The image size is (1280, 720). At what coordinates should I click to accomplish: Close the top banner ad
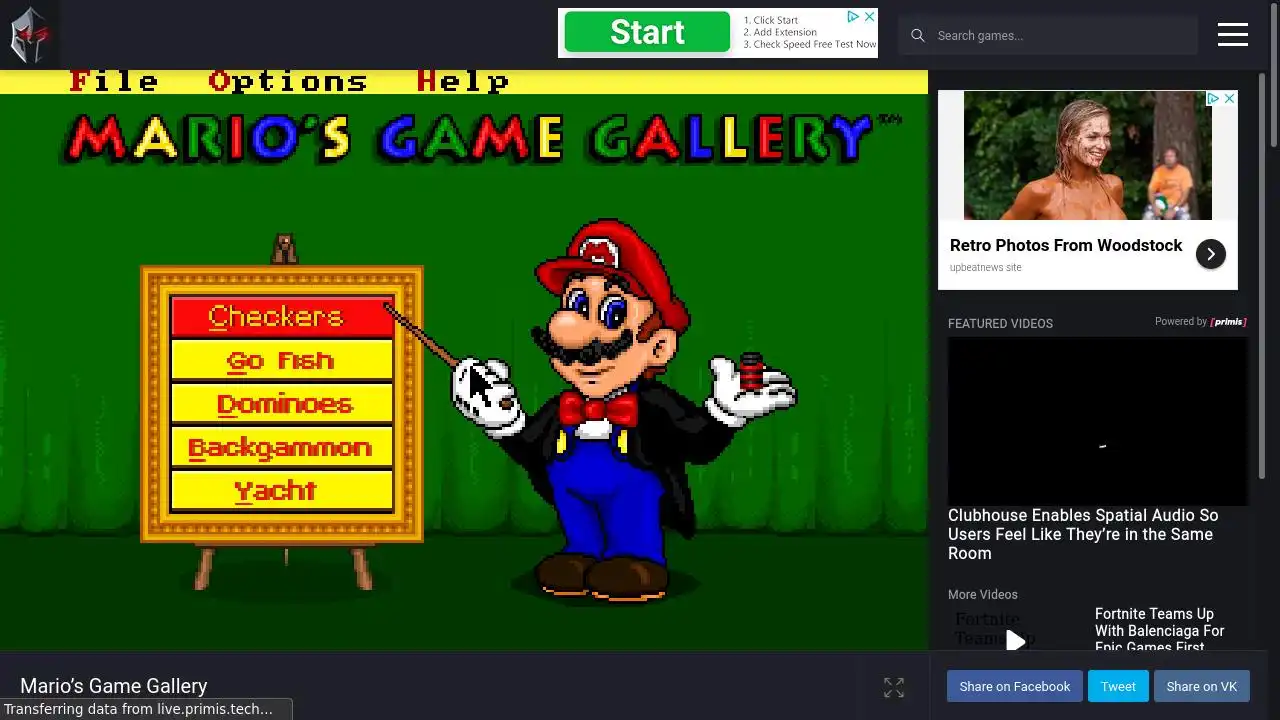869,17
